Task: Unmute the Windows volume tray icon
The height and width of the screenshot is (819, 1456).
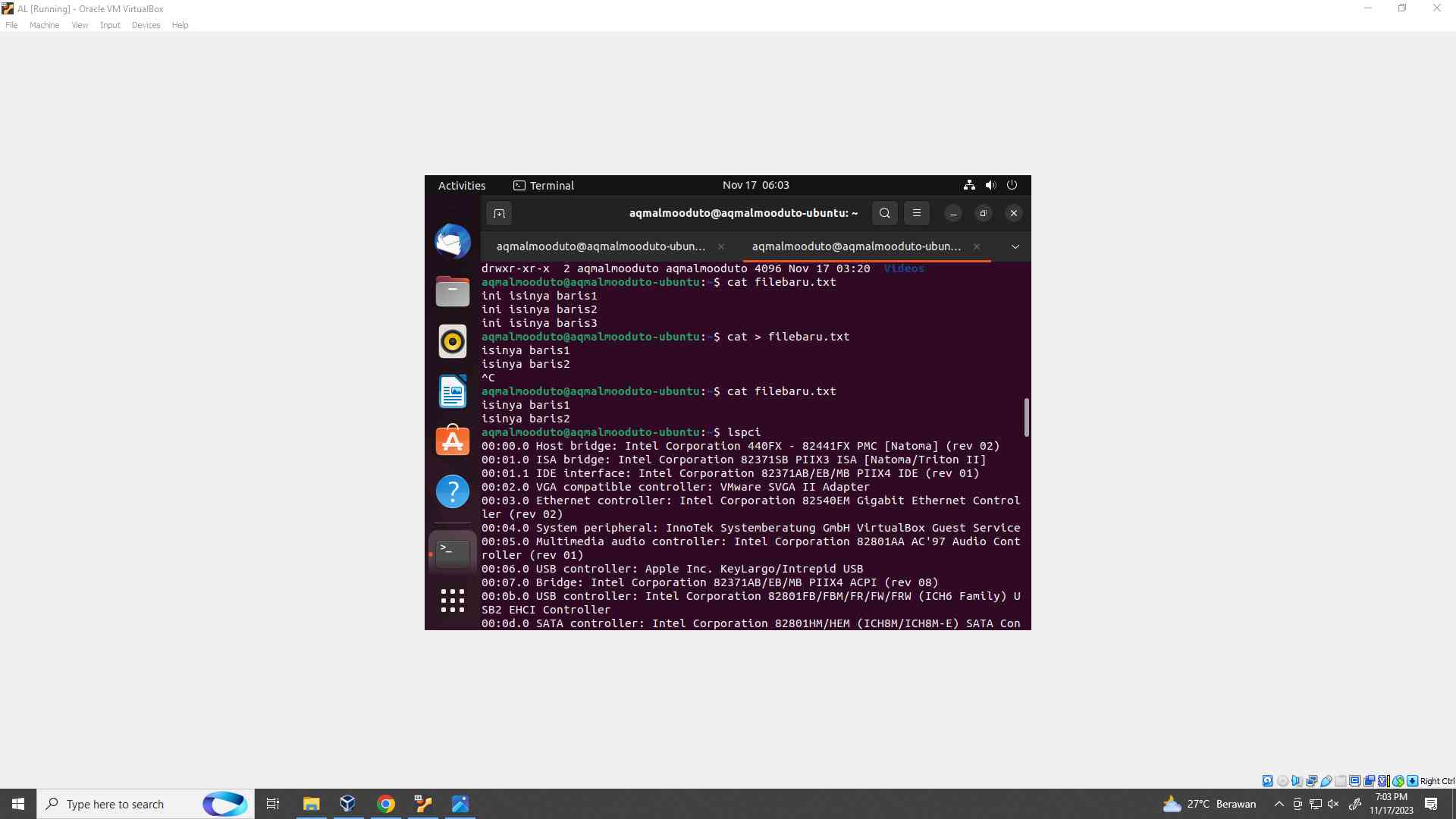Action: click(1333, 804)
